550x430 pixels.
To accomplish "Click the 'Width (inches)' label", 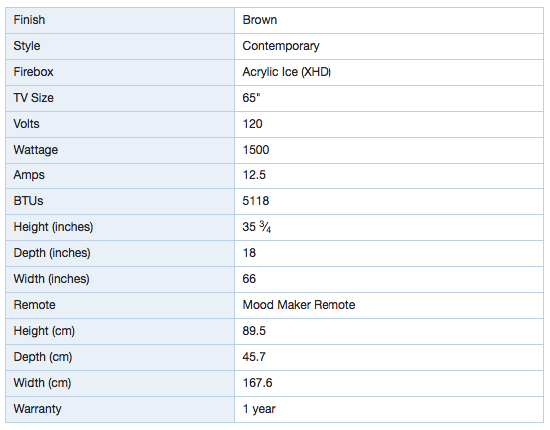I will pos(52,279).
